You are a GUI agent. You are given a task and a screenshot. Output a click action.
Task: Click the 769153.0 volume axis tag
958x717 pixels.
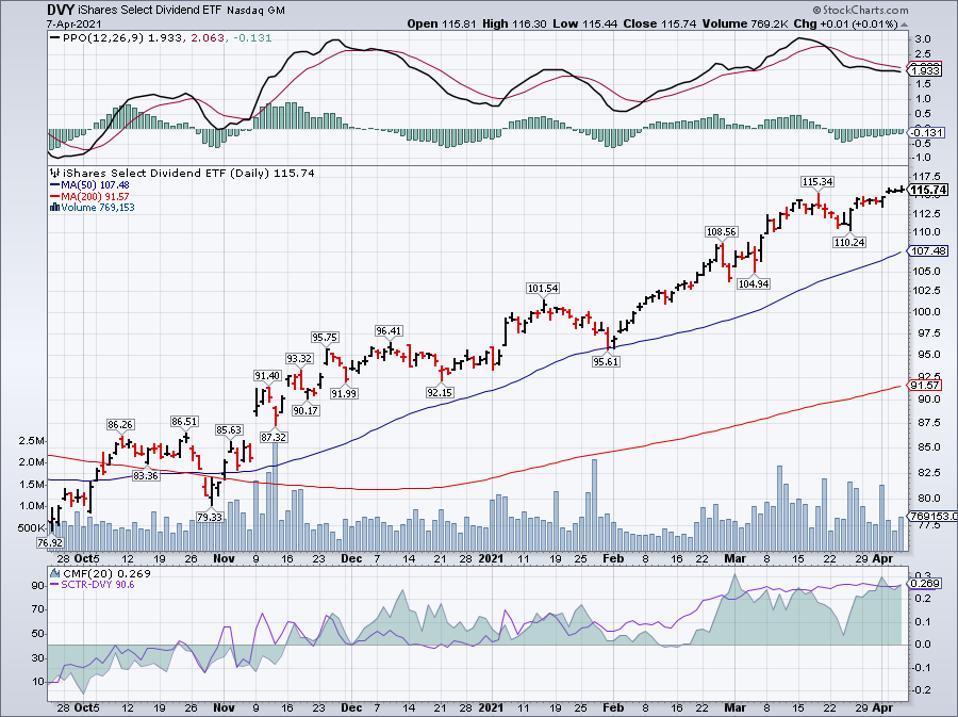[933, 516]
